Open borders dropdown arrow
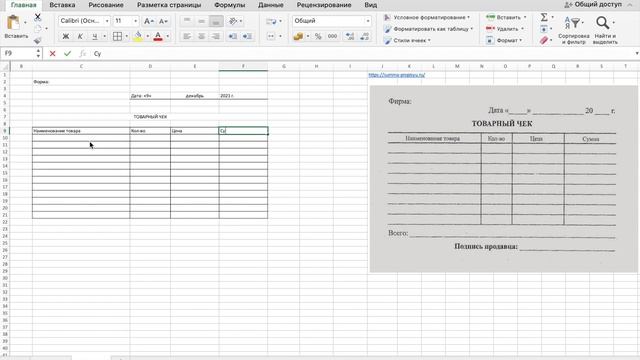This screenshot has height=360, width=640. (x=127, y=36)
